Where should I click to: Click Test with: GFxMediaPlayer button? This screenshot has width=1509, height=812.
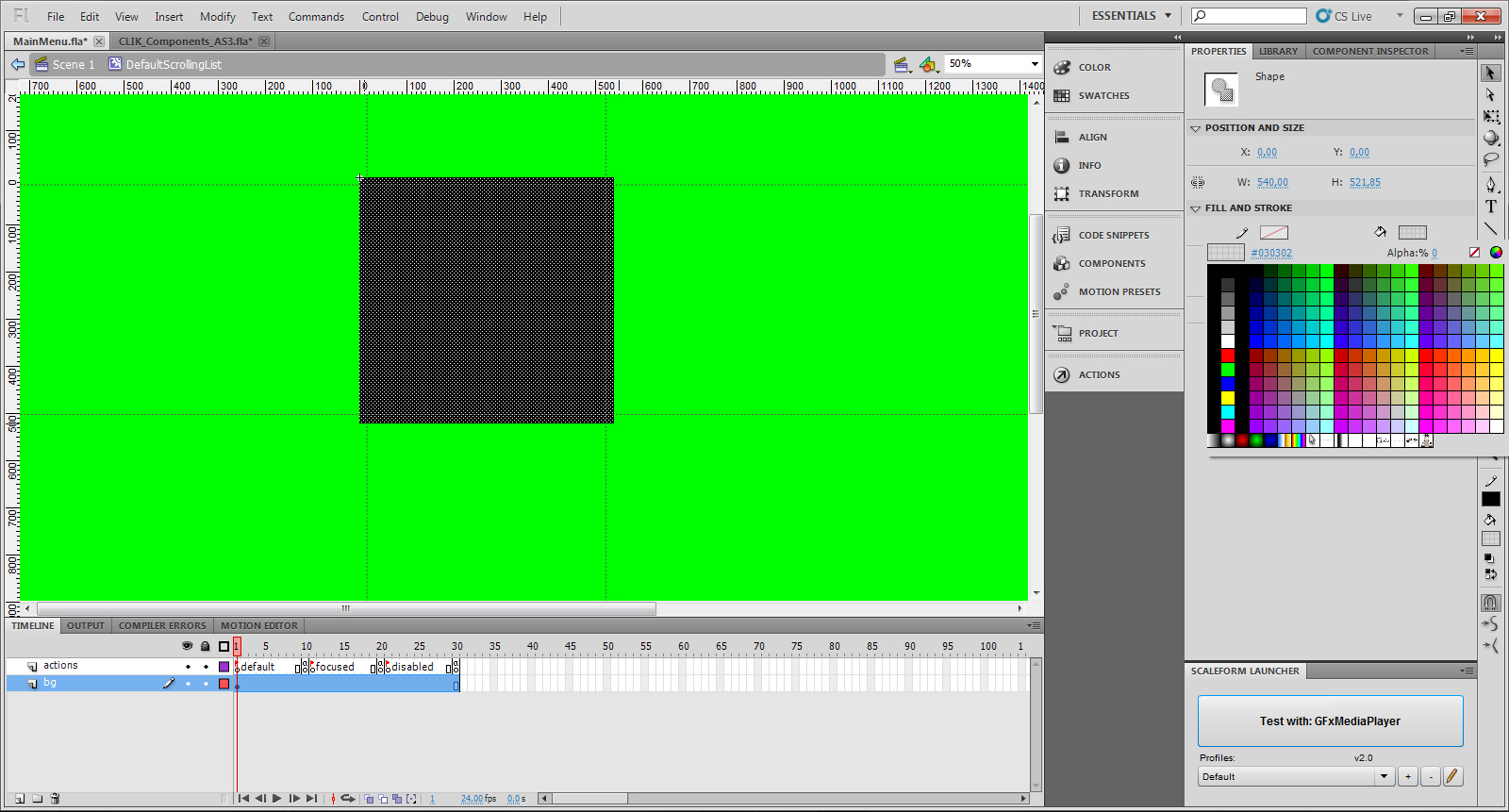1330,721
